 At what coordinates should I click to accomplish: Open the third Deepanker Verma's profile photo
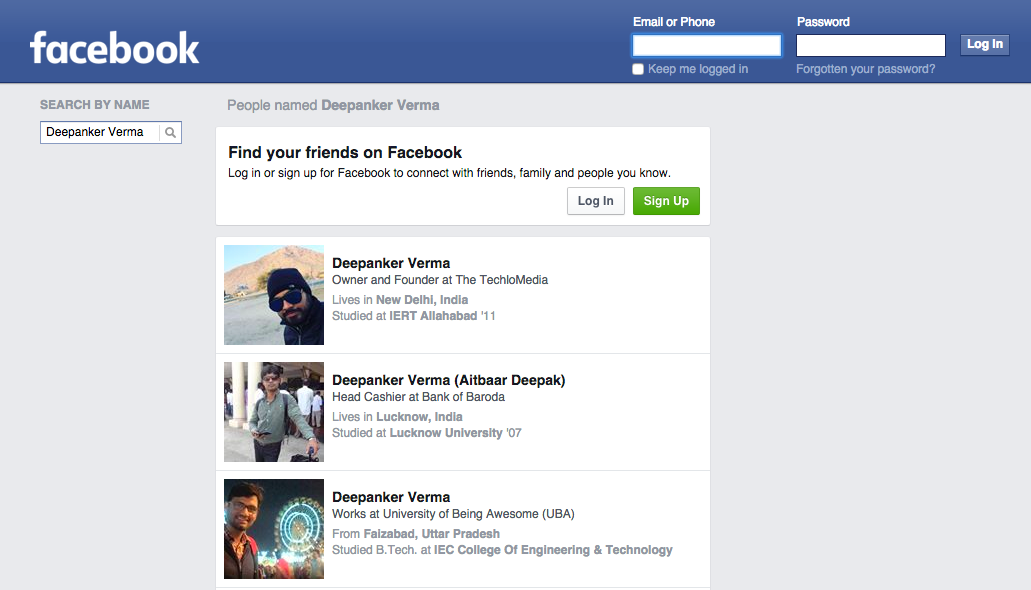point(273,528)
